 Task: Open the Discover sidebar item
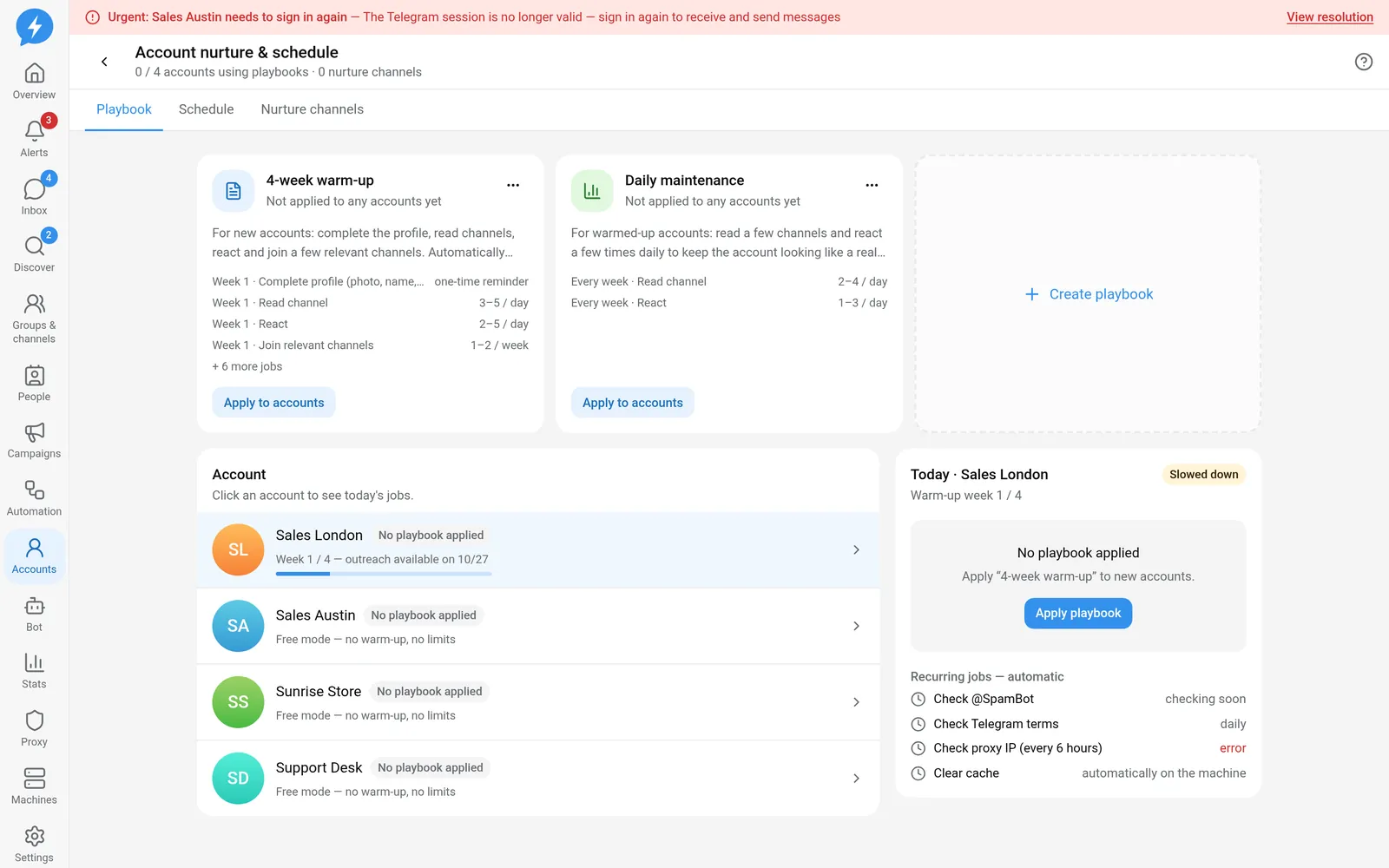(34, 254)
